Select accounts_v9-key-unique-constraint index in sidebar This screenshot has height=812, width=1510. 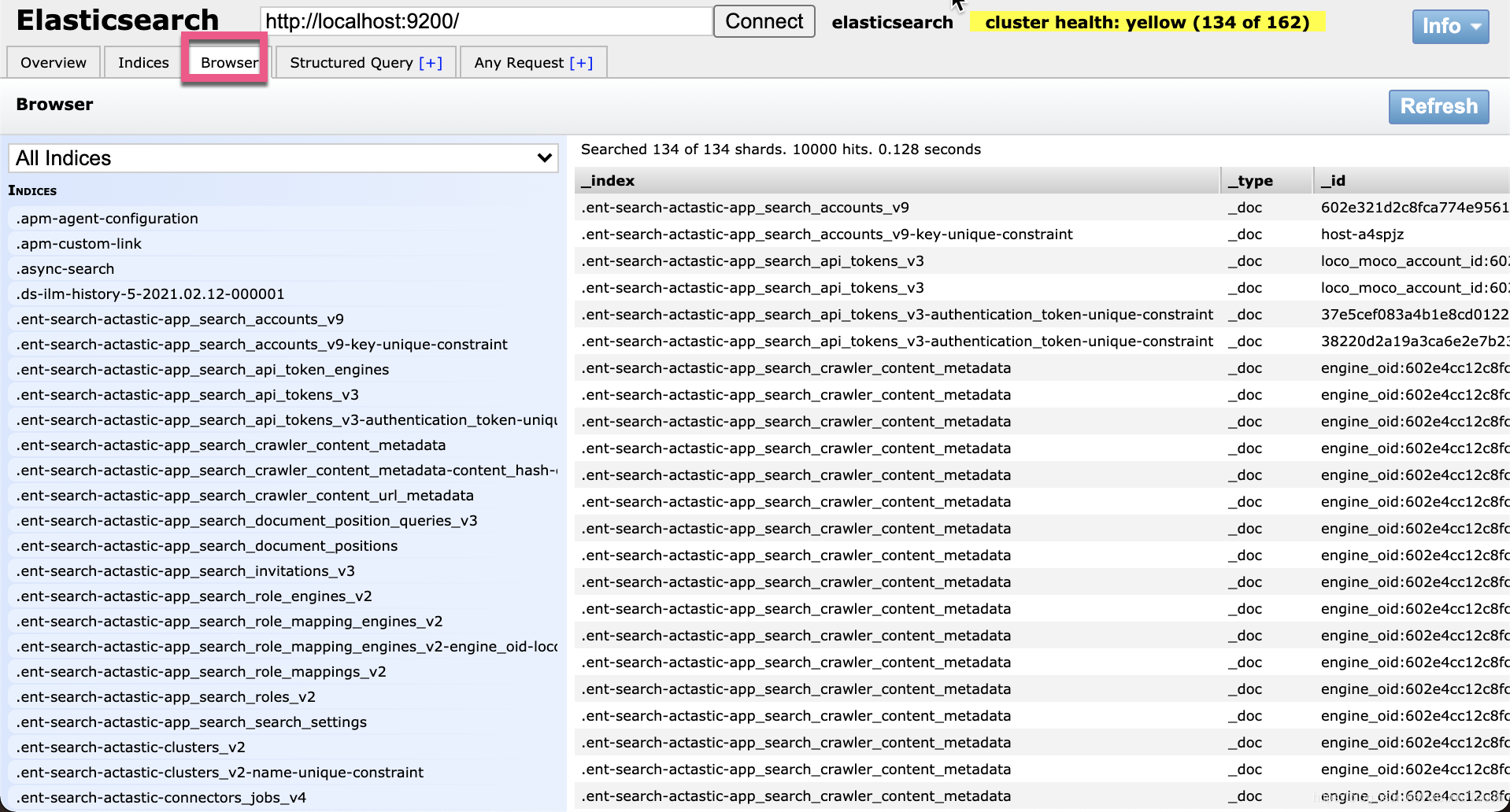[x=283, y=345]
